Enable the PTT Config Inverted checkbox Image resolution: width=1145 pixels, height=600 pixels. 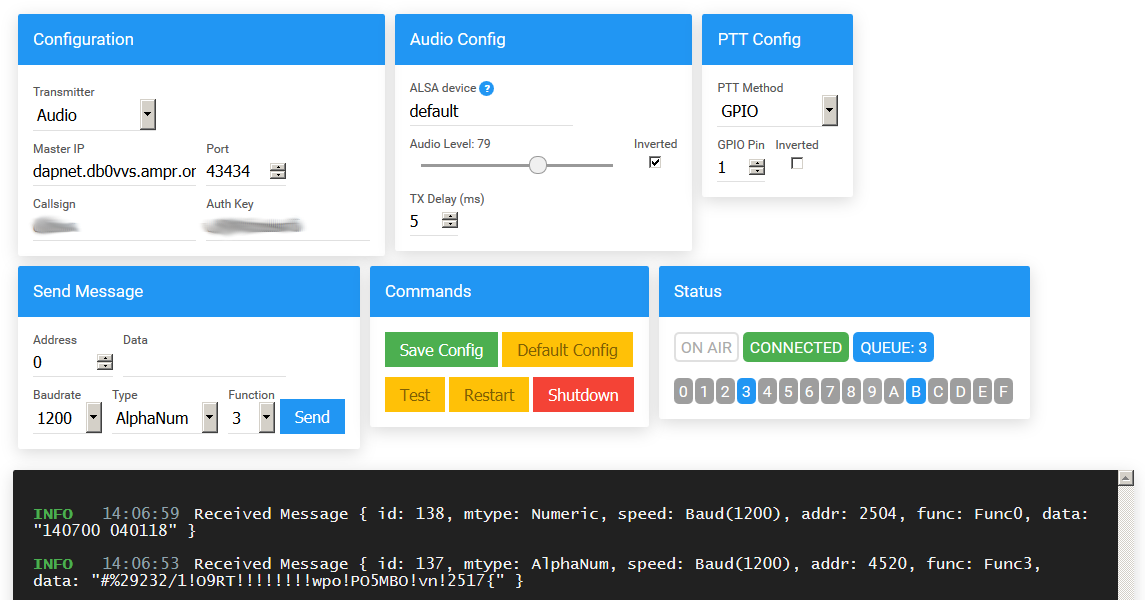point(797,163)
